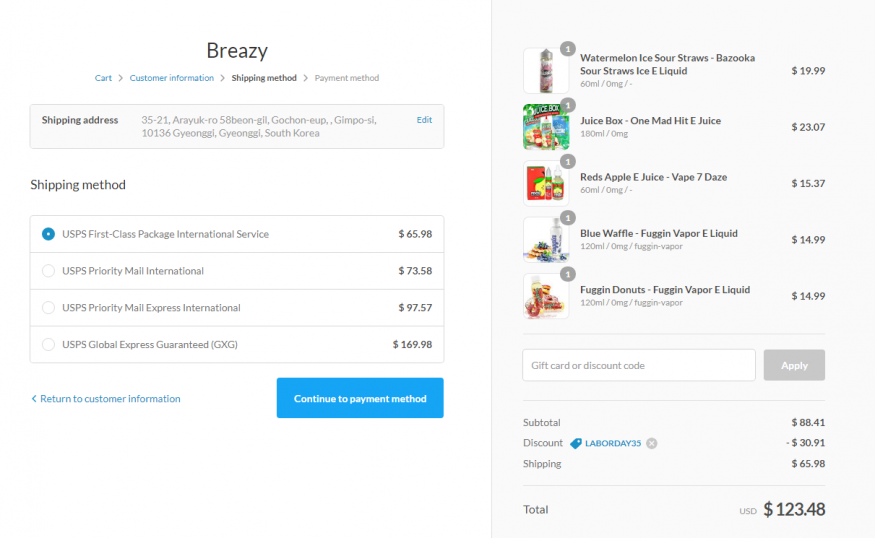Image resolution: width=875 pixels, height=538 pixels.
Task: Click the discount tag icon
Action: (x=576, y=443)
